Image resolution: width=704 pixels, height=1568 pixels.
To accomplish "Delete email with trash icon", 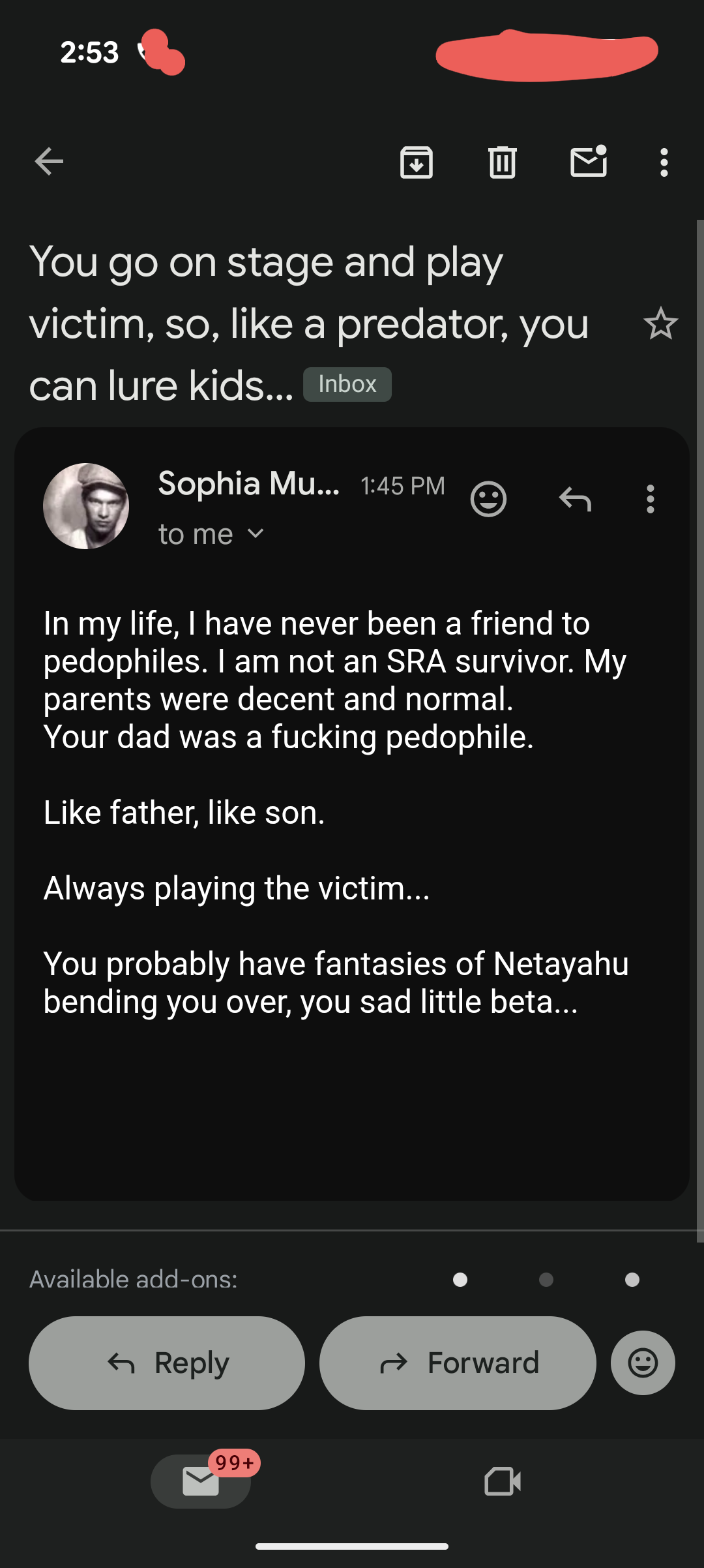I will pyautogui.click(x=502, y=162).
